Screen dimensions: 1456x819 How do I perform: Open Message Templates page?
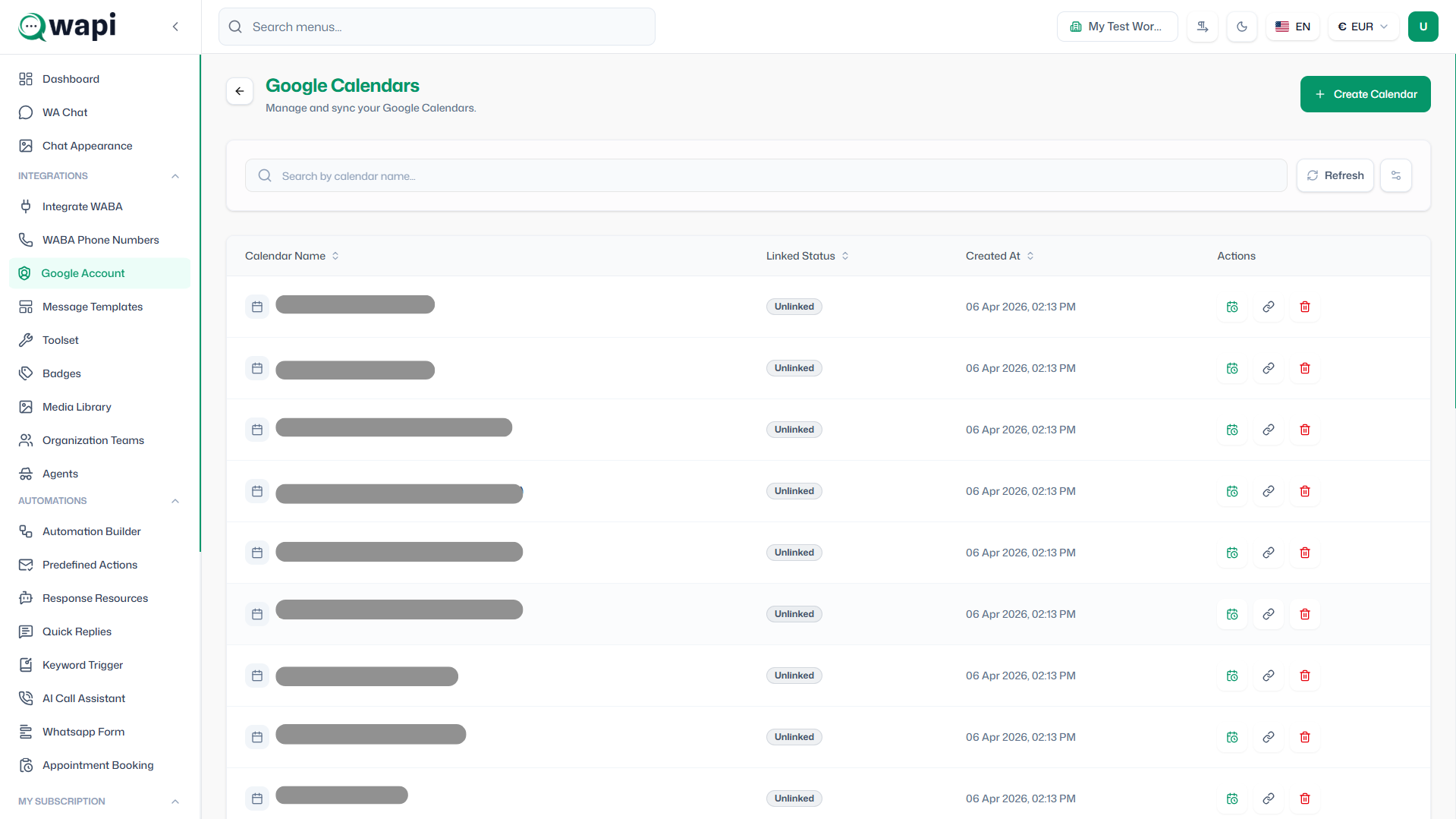[100, 307]
